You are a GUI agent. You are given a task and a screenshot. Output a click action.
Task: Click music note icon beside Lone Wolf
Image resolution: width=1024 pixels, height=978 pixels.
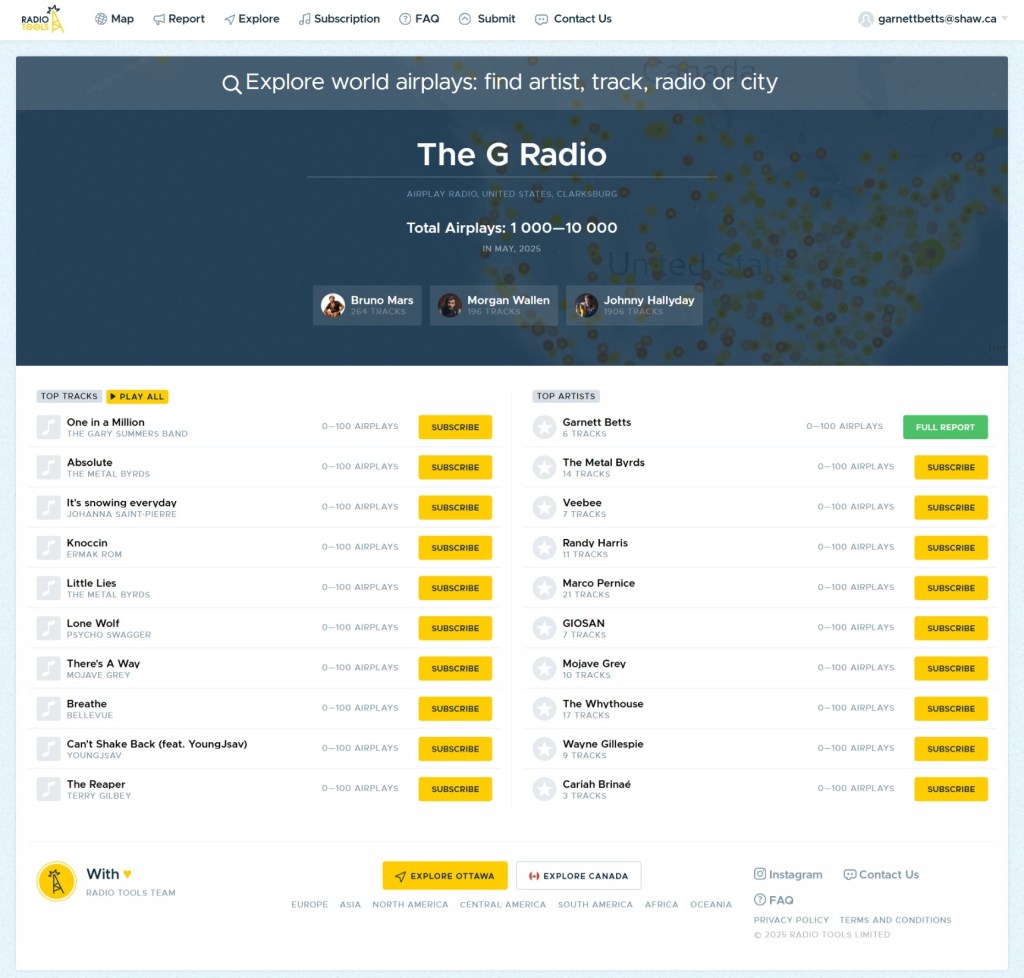(48, 628)
